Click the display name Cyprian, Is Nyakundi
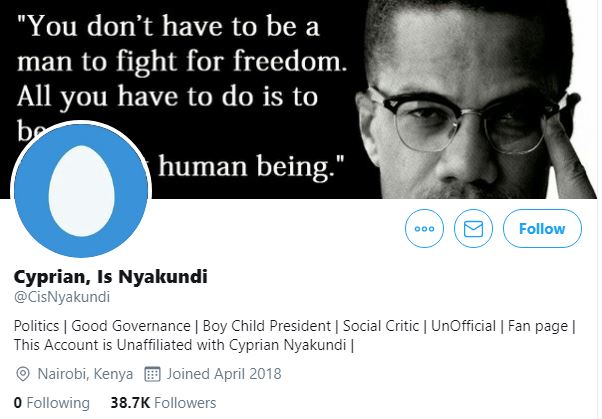This screenshot has width=602, height=419. pyautogui.click(x=111, y=276)
